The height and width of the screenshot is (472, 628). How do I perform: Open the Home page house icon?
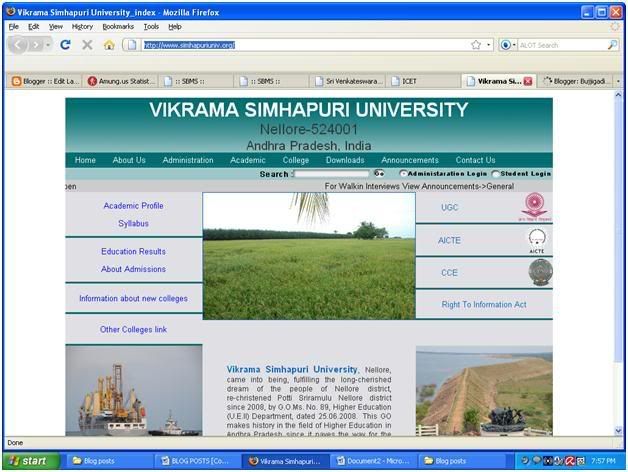pos(109,45)
